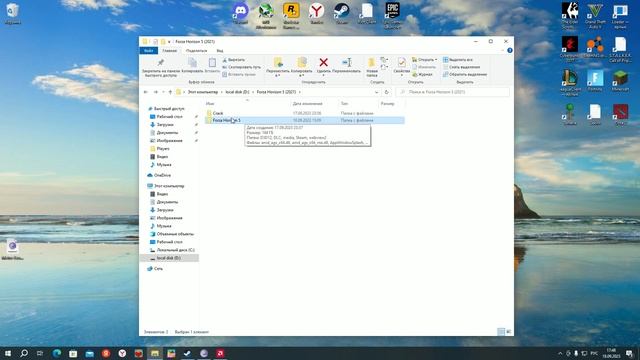Switch to the View ribbon tab

click(220, 51)
